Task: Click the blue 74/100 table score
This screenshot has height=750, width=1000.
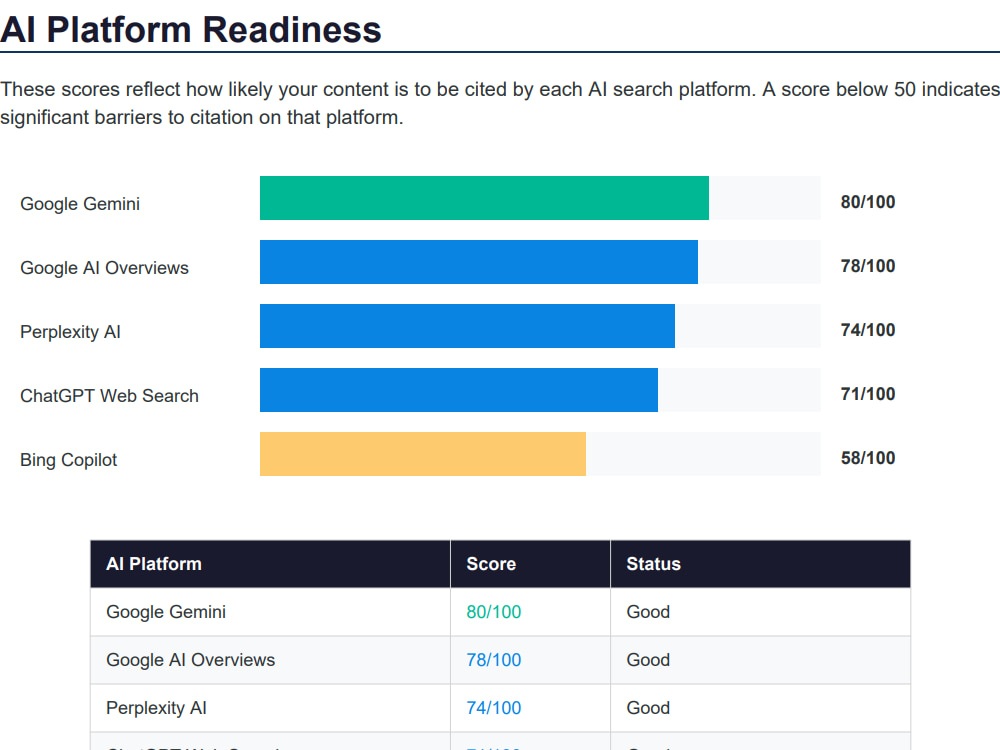Action: 494,708
